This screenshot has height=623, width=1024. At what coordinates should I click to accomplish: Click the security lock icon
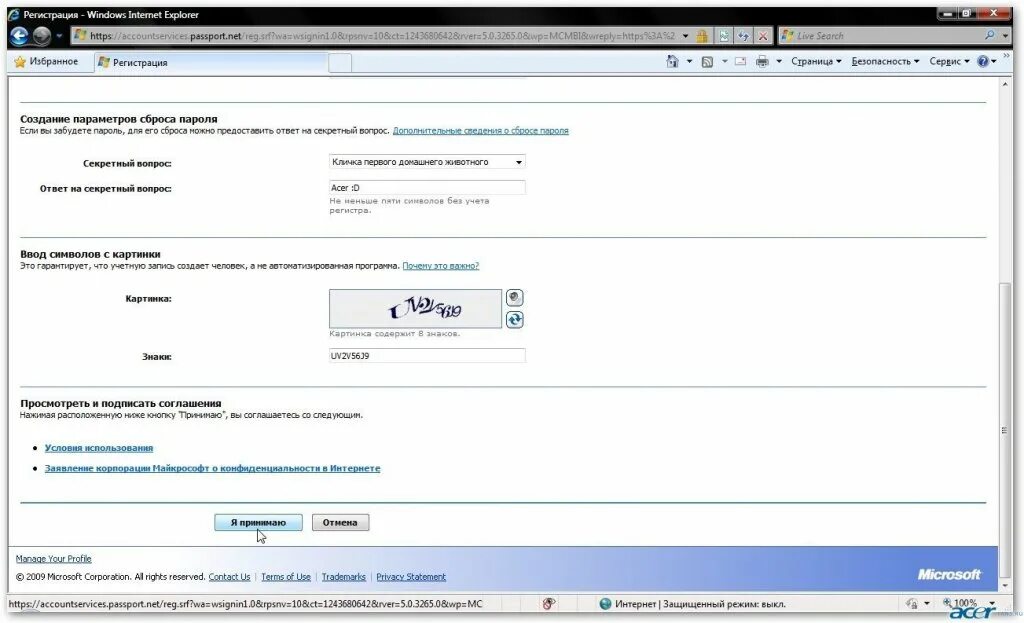pyautogui.click(x=702, y=36)
